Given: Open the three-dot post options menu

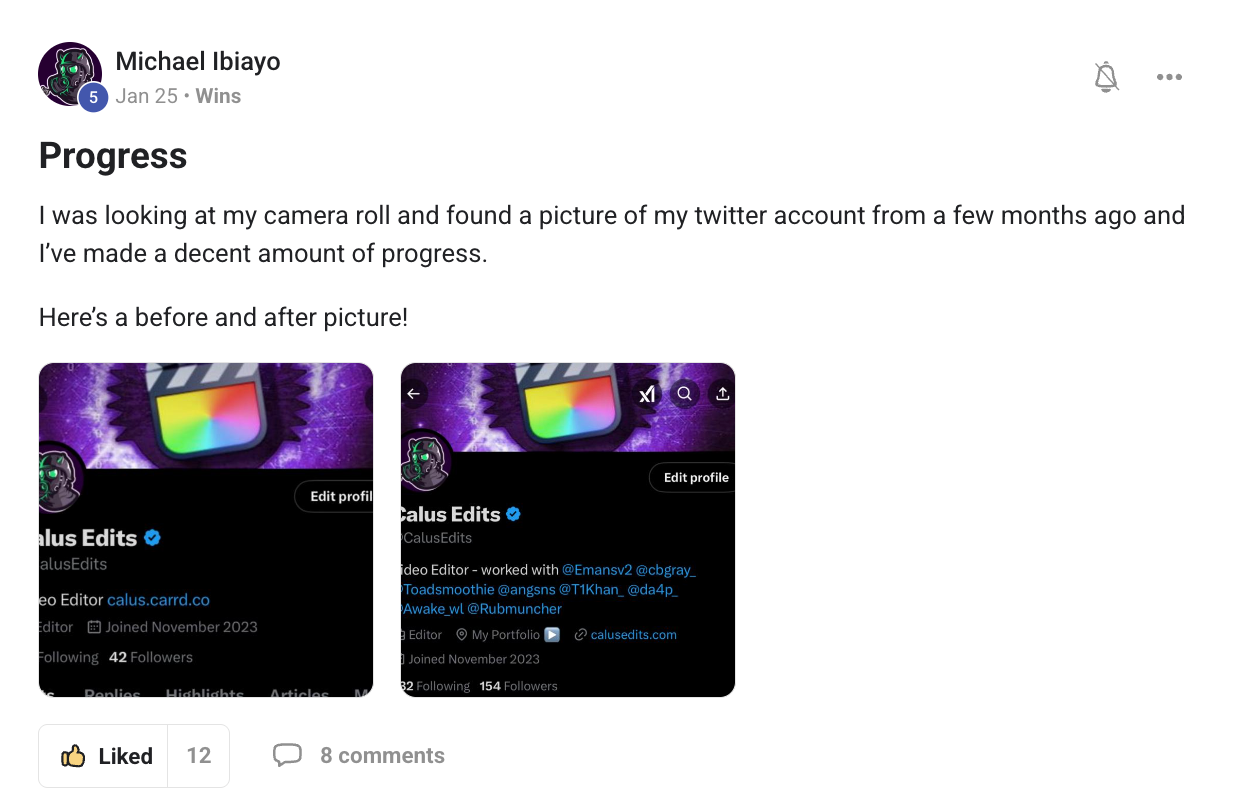Looking at the screenshot, I should click(1169, 77).
